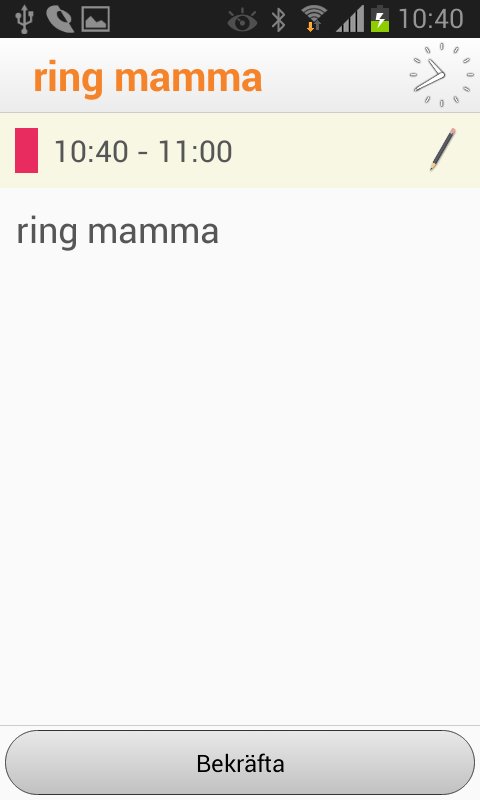The height and width of the screenshot is (800, 480).
Task: Tap the mobile signal strength bars
Action: 350,19
